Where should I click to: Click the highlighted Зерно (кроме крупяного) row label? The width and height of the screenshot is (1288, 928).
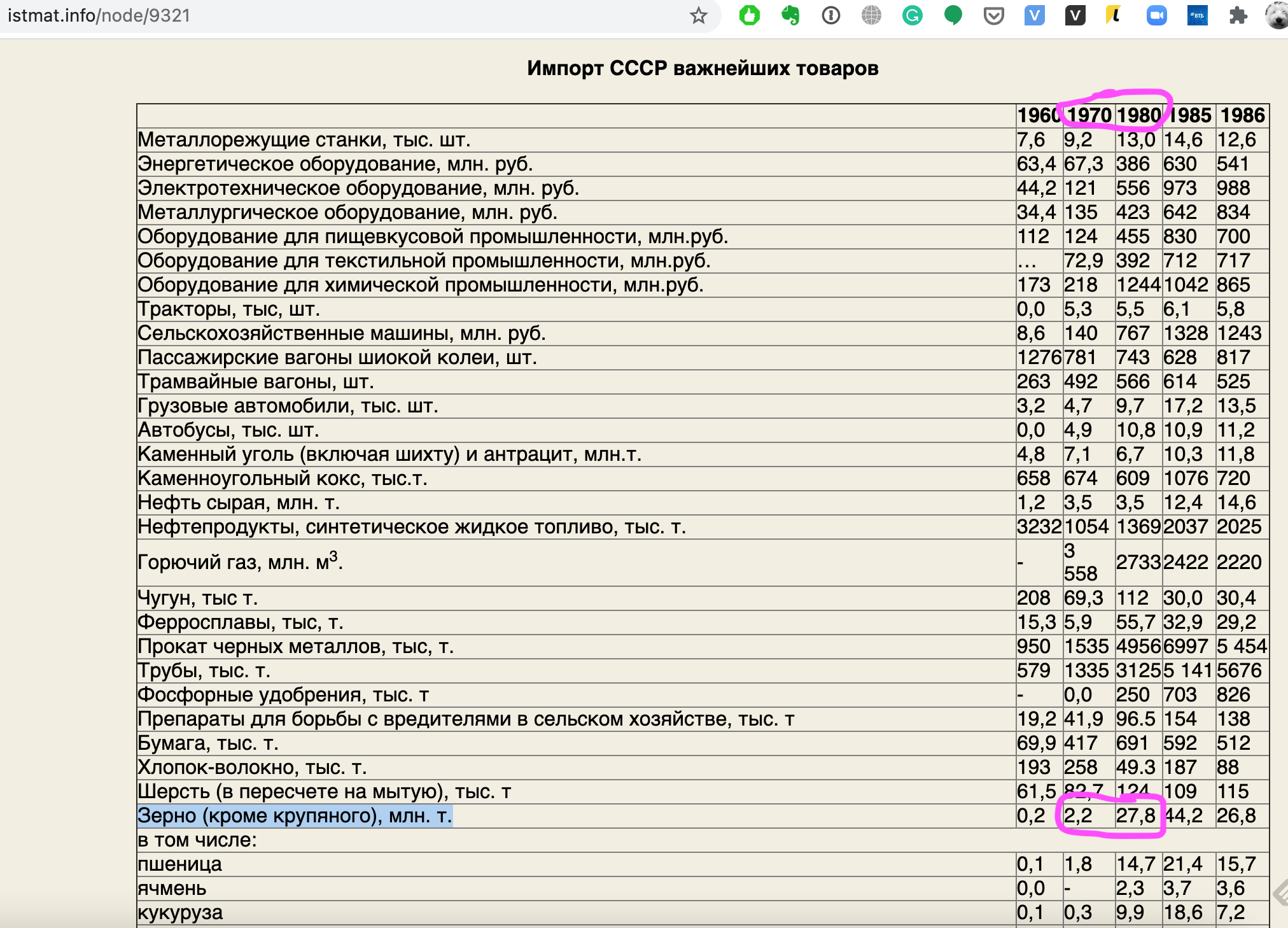point(295,815)
